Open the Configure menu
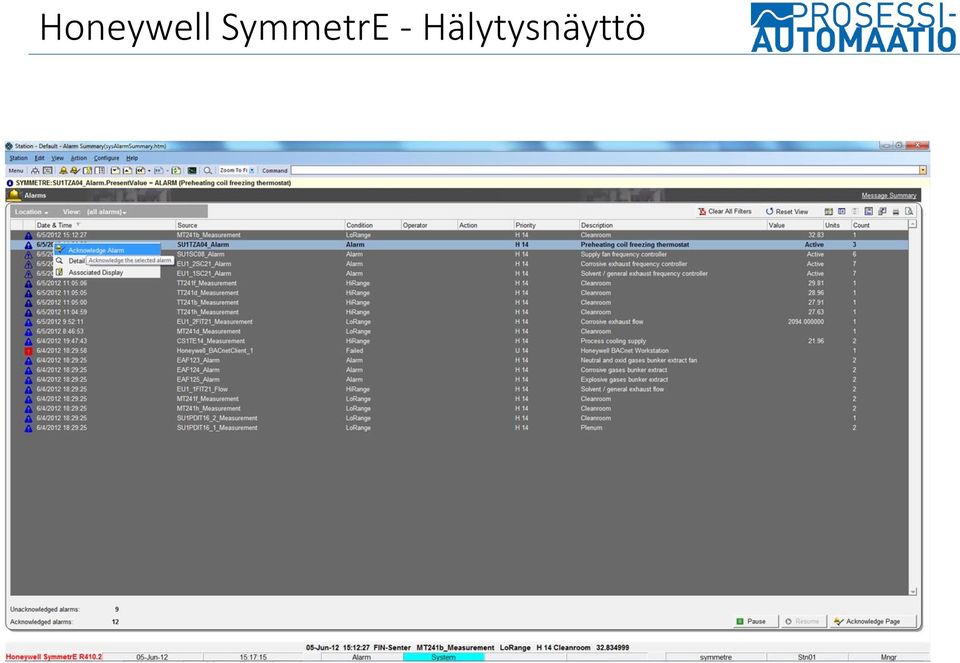Screen dimensions: 960x663 (x=107, y=158)
